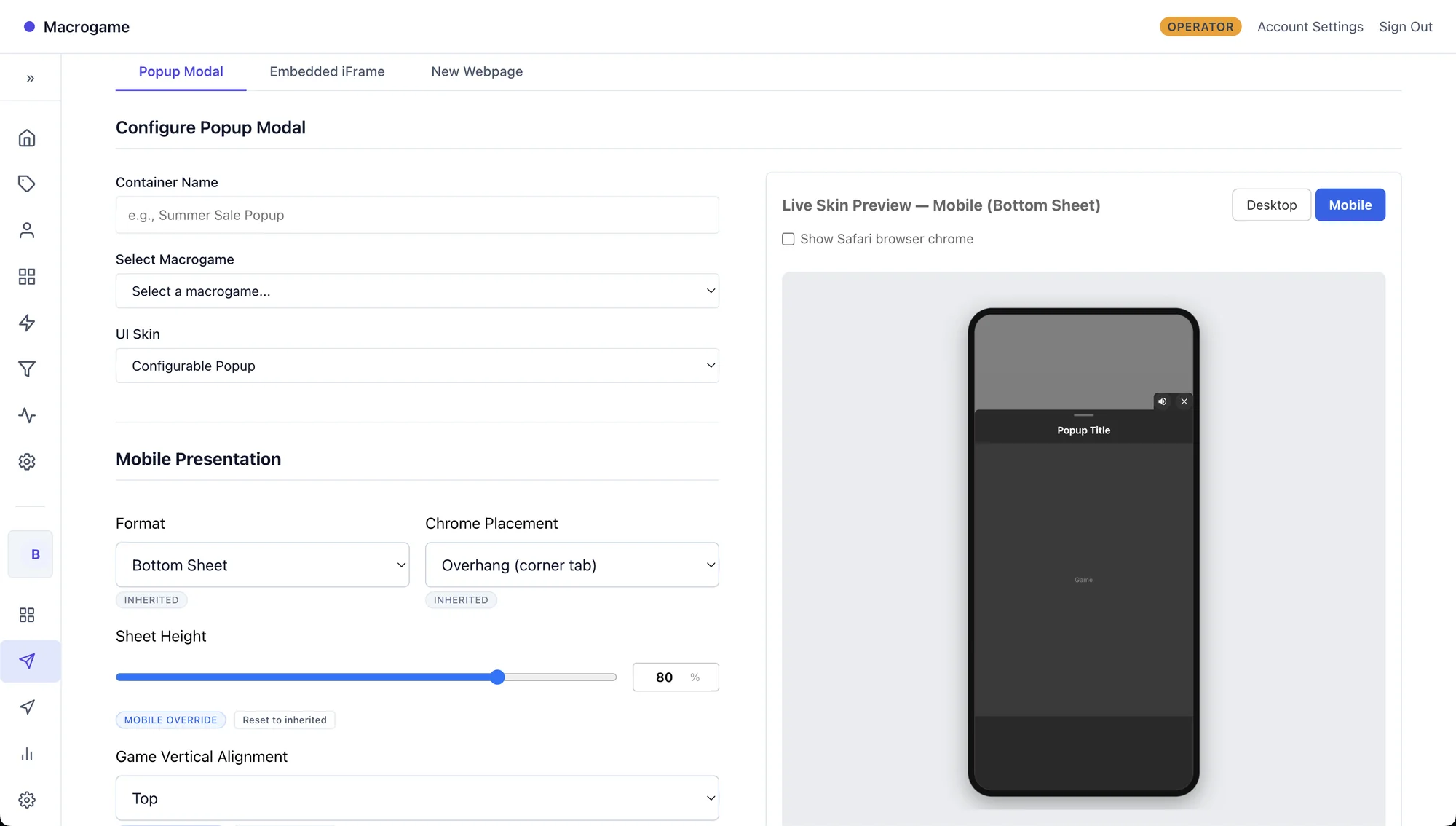1456x826 pixels.
Task: Click the MOBILE OVERRIDE badge
Action: (170, 720)
